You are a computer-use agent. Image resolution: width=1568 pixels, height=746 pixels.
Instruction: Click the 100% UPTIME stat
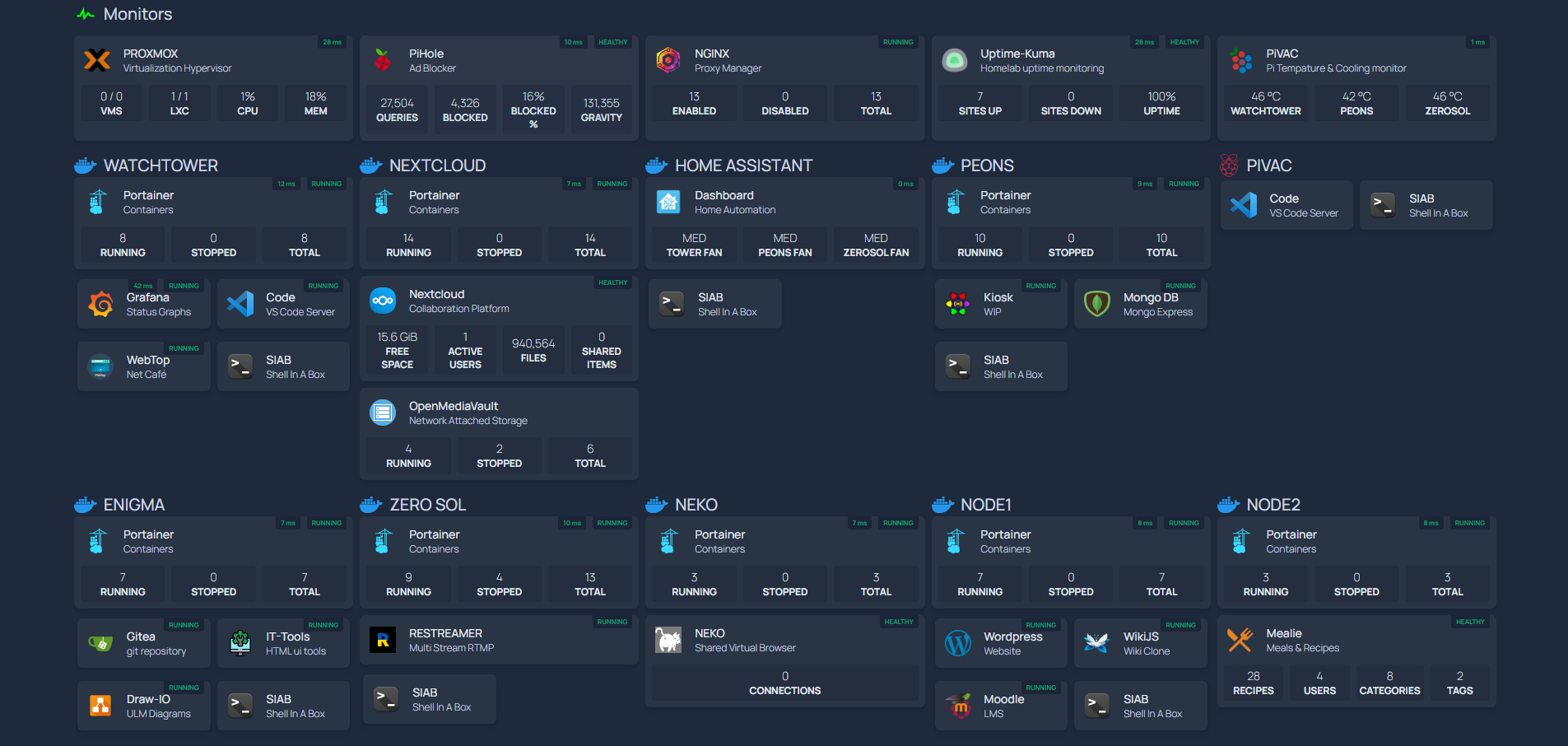(1161, 103)
